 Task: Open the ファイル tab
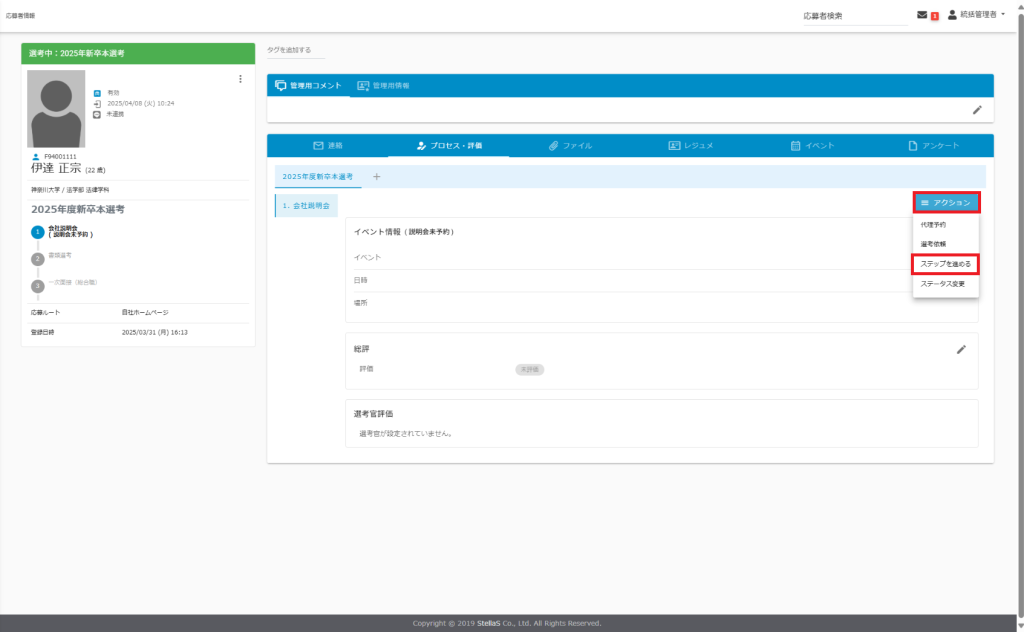tap(570, 146)
